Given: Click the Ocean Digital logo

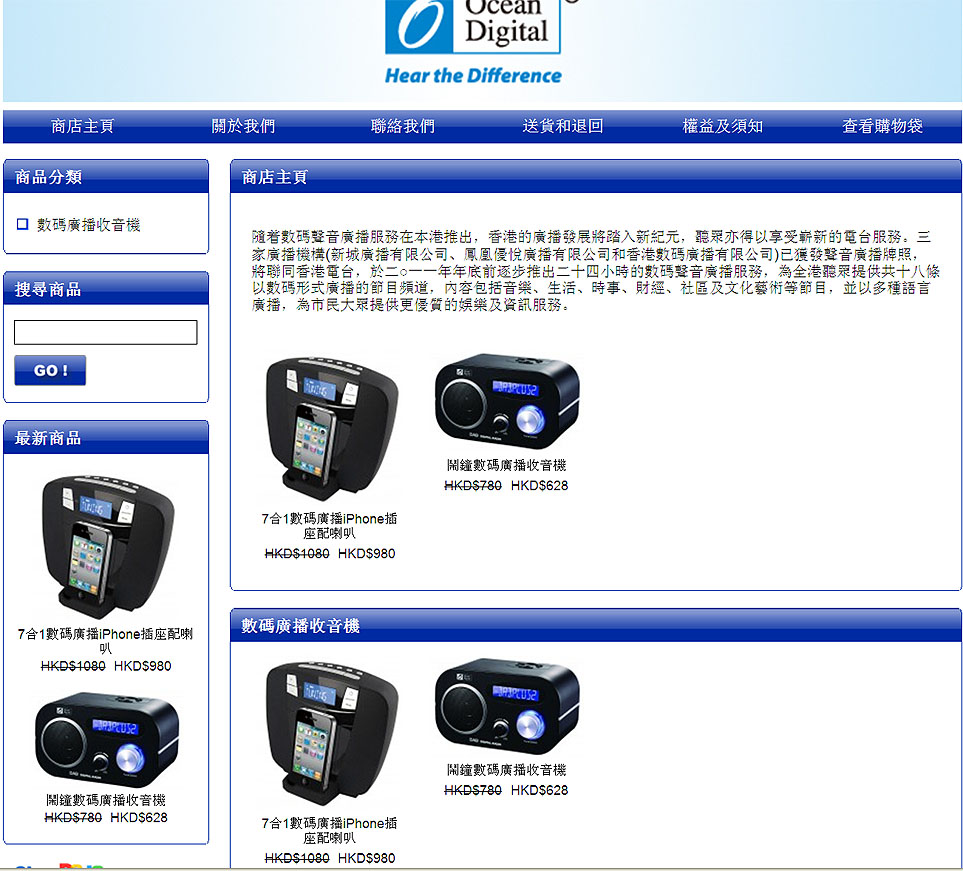Looking at the screenshot, I should point(473,40).
